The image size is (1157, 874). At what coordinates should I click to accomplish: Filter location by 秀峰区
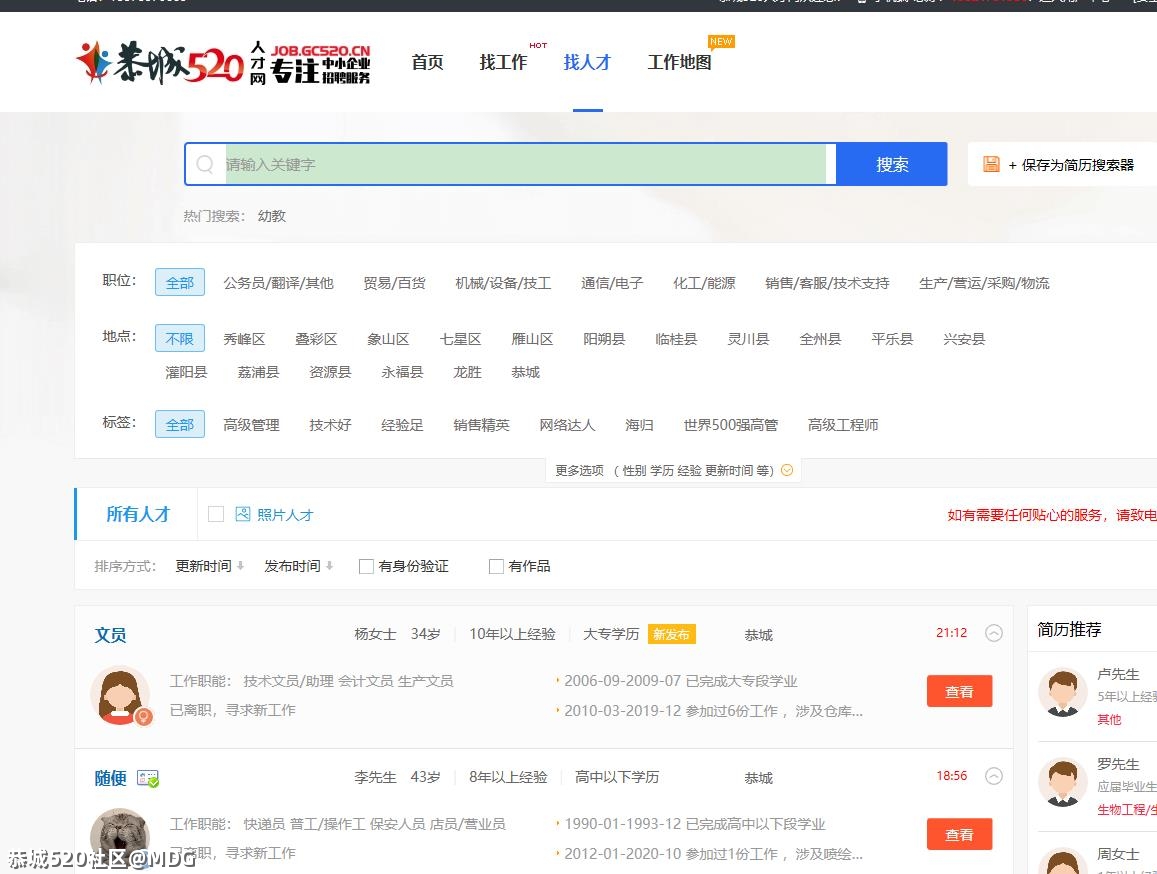(x=244, y=340)
